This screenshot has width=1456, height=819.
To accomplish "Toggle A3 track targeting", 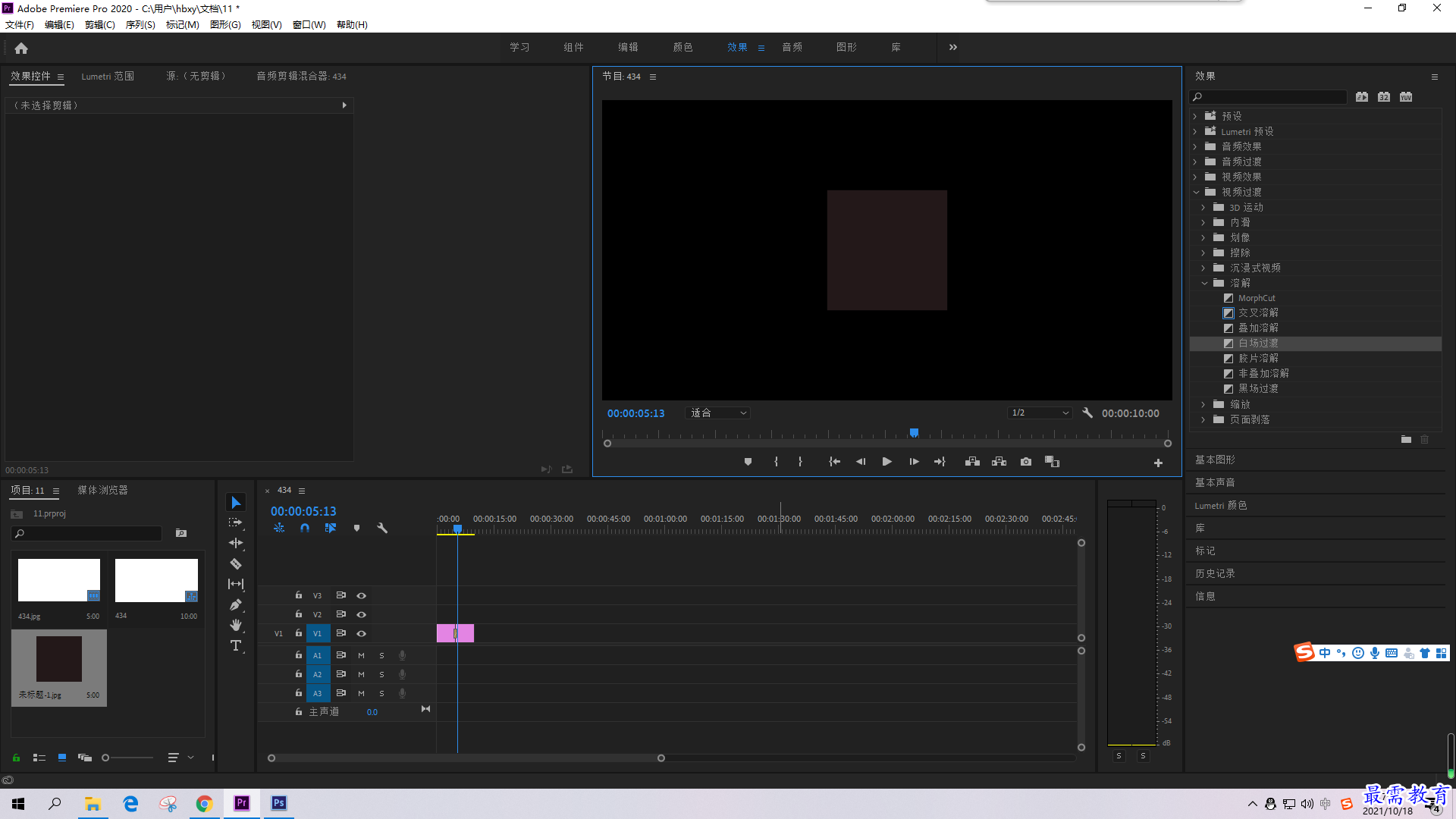I will [x=318, y=693].
